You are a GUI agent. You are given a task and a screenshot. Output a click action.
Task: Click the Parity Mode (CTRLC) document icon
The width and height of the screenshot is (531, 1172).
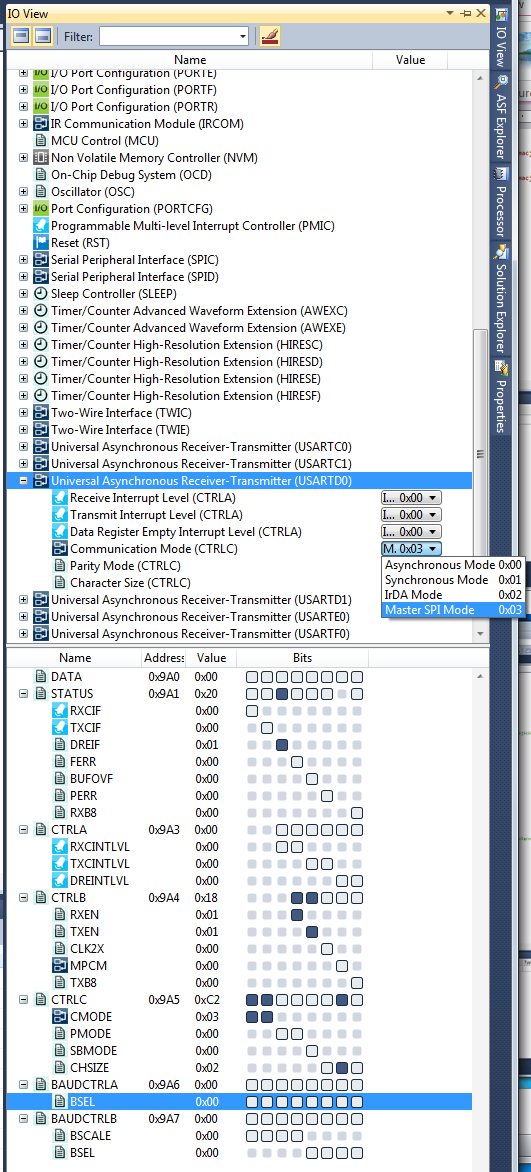[60, 566]
